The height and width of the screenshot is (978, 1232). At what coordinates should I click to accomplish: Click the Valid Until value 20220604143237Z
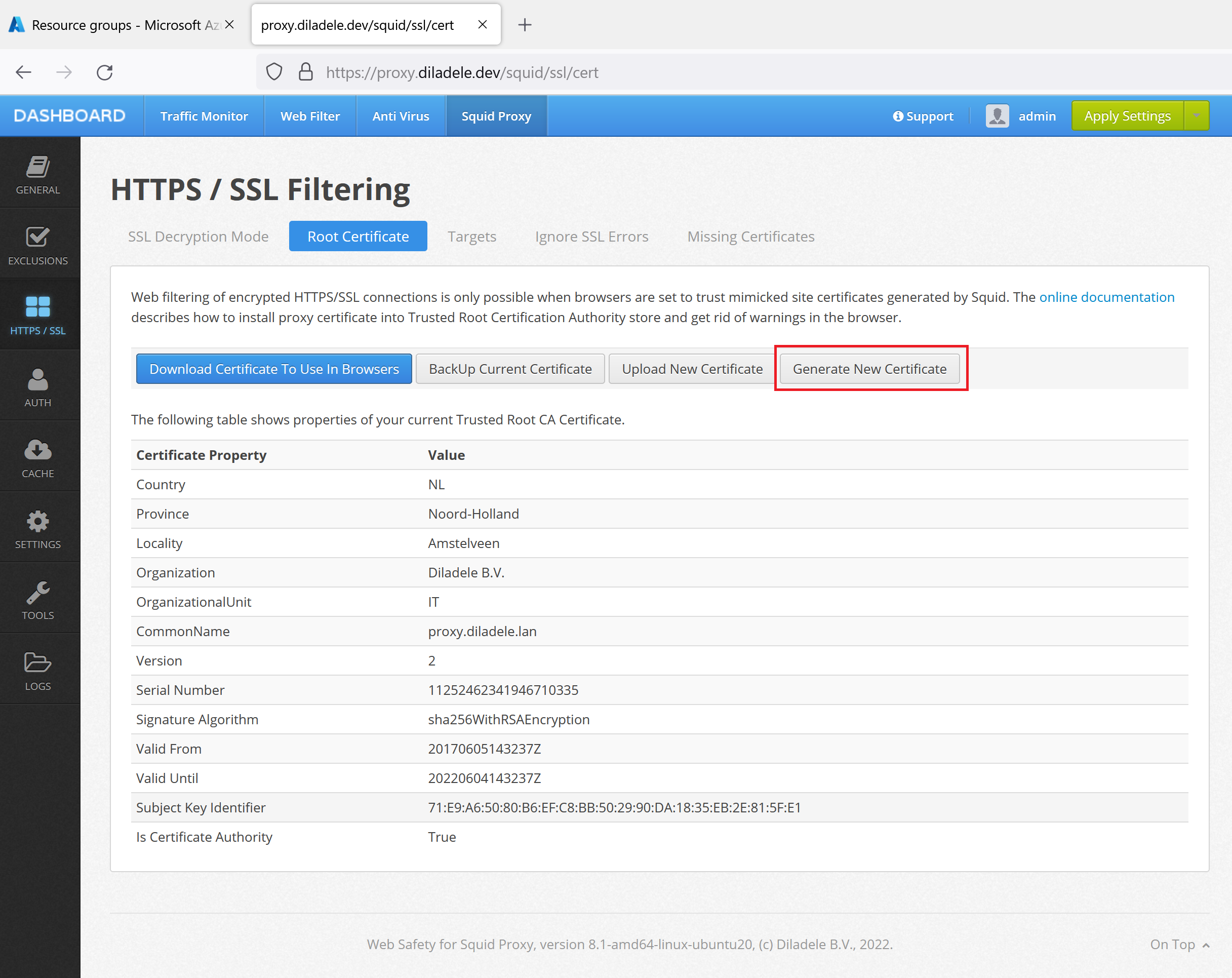pyautogui.click(x=484, y=778)
